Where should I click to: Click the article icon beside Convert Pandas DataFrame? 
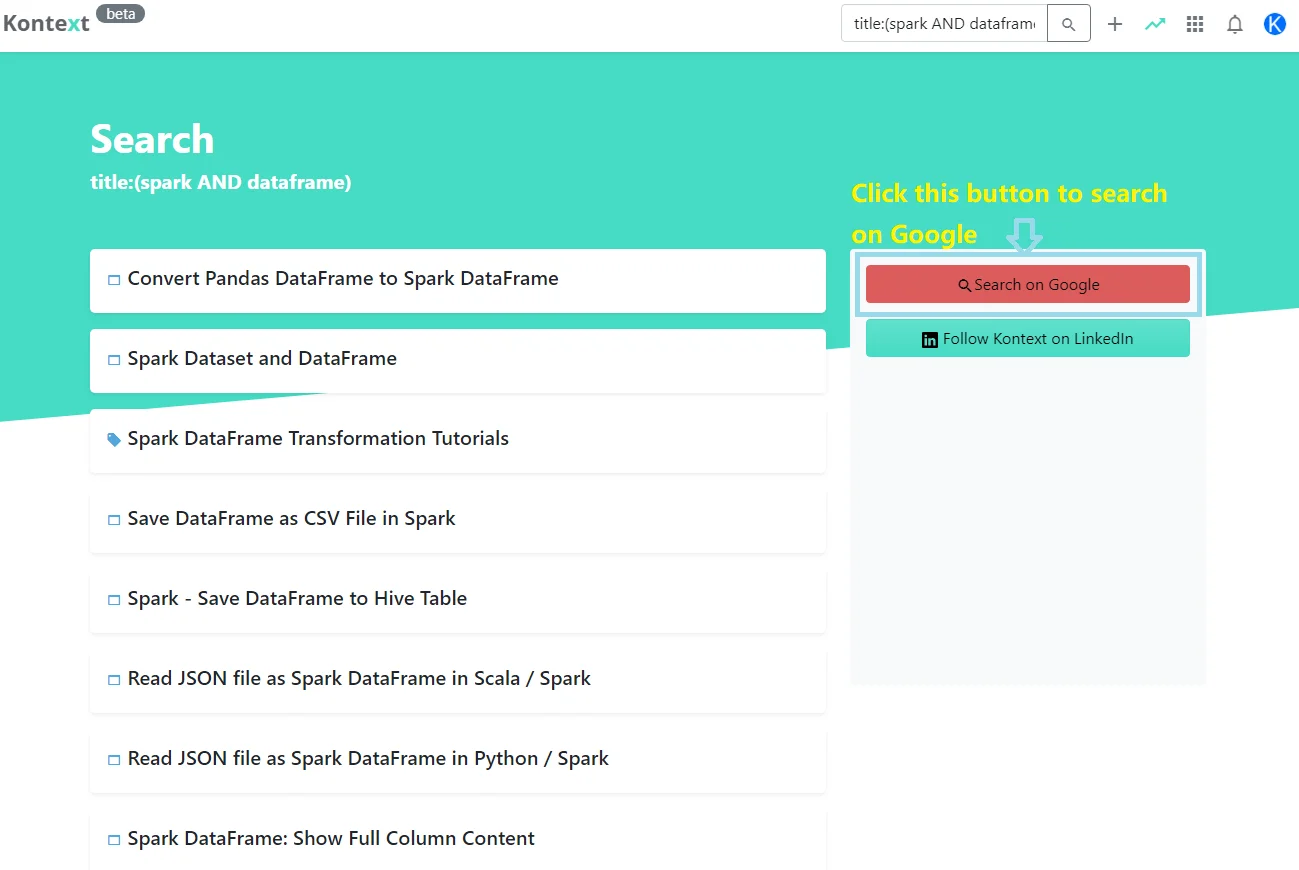(114, 280)
